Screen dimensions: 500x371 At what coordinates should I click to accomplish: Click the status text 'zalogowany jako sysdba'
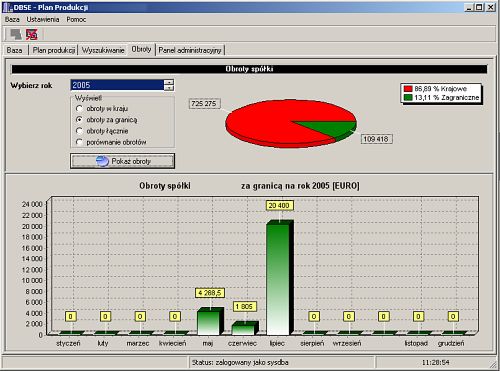(252, 362)
